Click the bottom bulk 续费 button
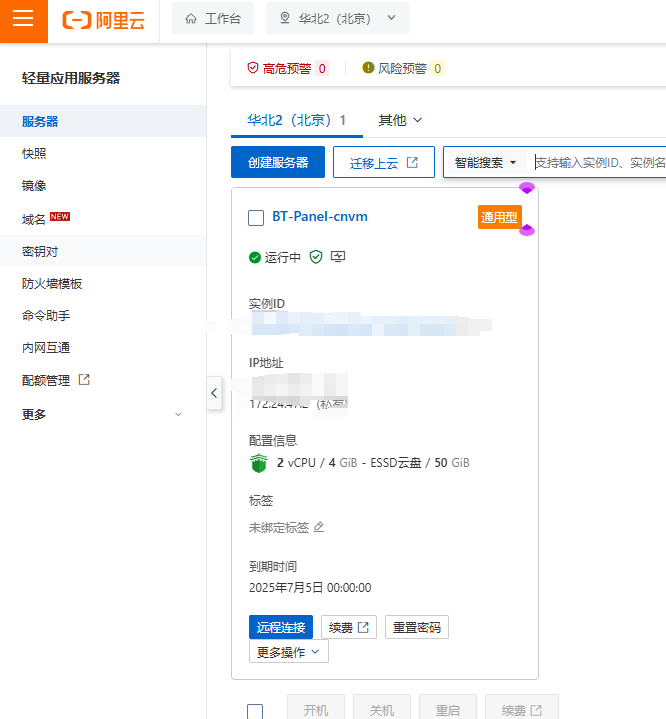666x719 pixels. [522, 709]
